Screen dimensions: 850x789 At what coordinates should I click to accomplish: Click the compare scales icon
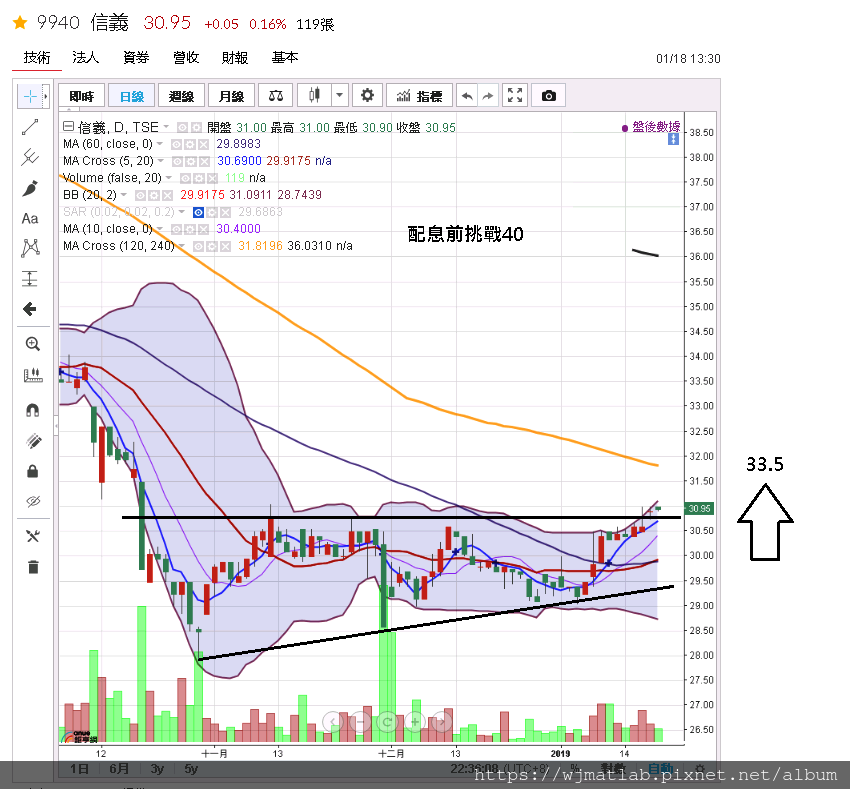(x=276, y=96)
